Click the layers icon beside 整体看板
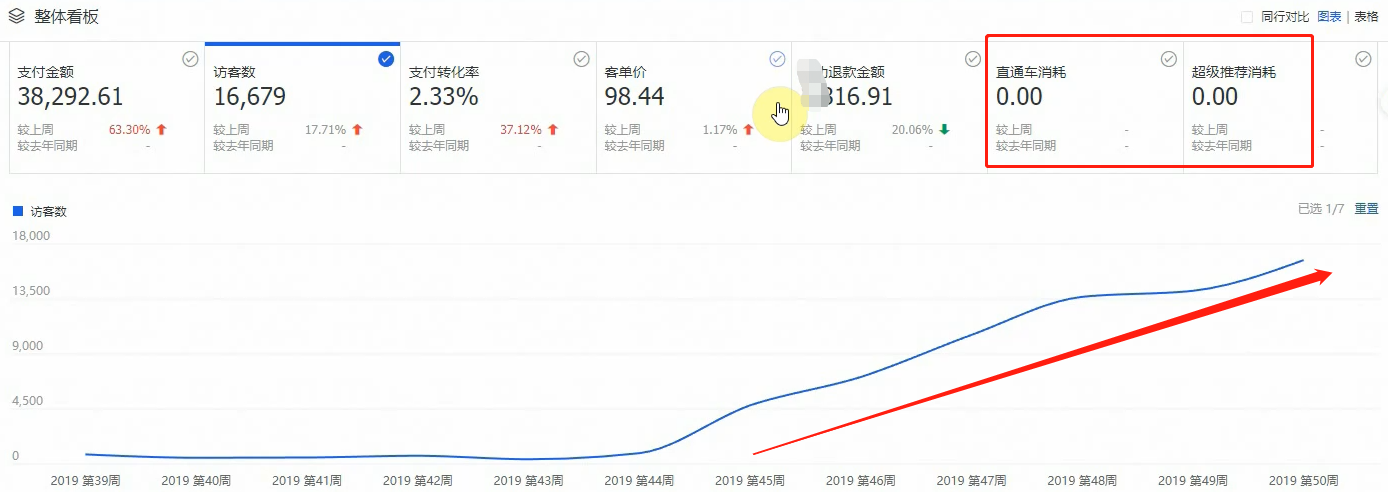The width and height of the screenshot is (1388, 492). pos(16,17)
